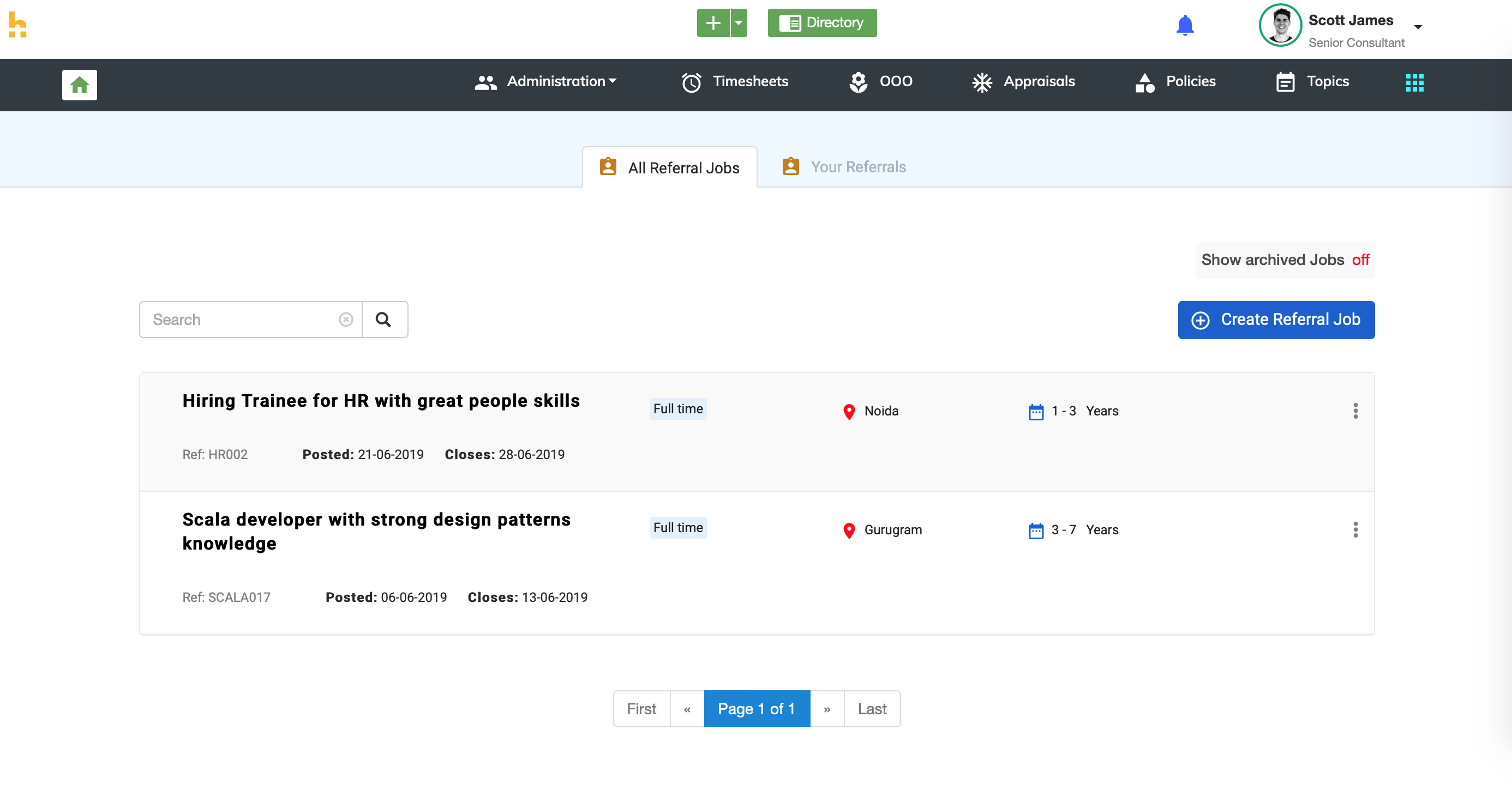
Task: Click the Administration people icon
Action: 485,82
